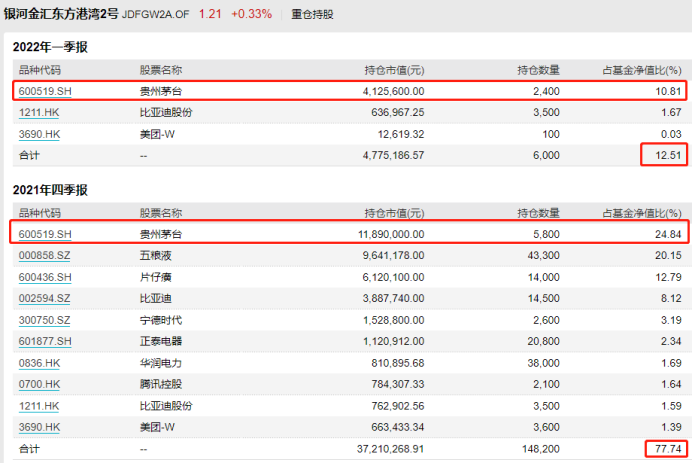
Task: Open the 002594.SZ stock code link
Action: (x=43, y=298)
